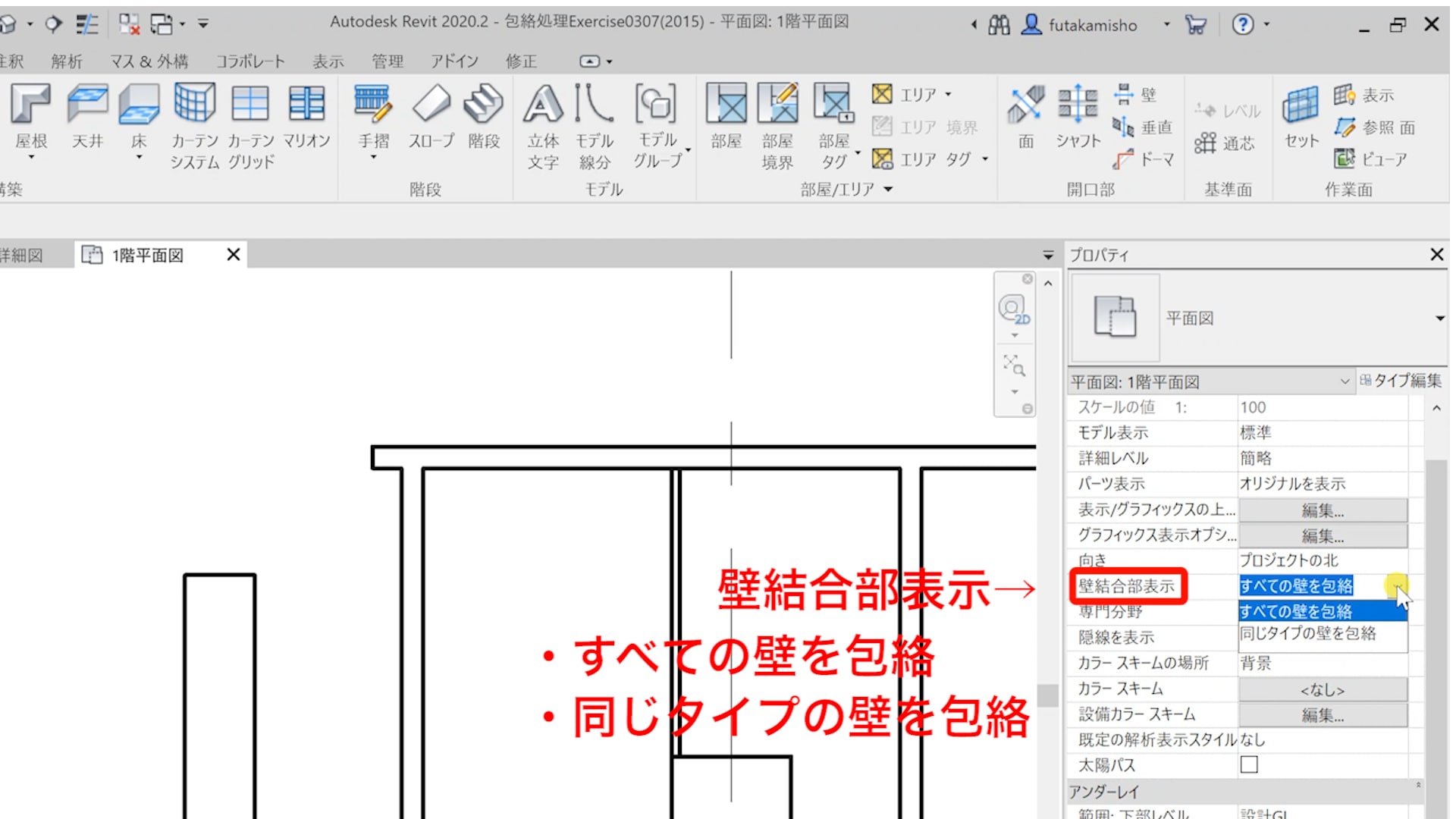Select 同じタイプの壁を包絡 option
This screenshot has width=1456, height=819.
(x=1308, y=634)
